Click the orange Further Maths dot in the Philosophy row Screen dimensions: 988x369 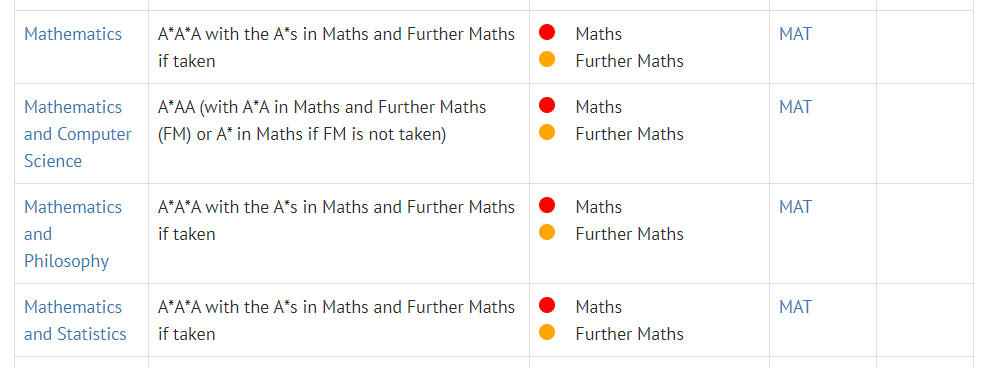click(547, 232)
